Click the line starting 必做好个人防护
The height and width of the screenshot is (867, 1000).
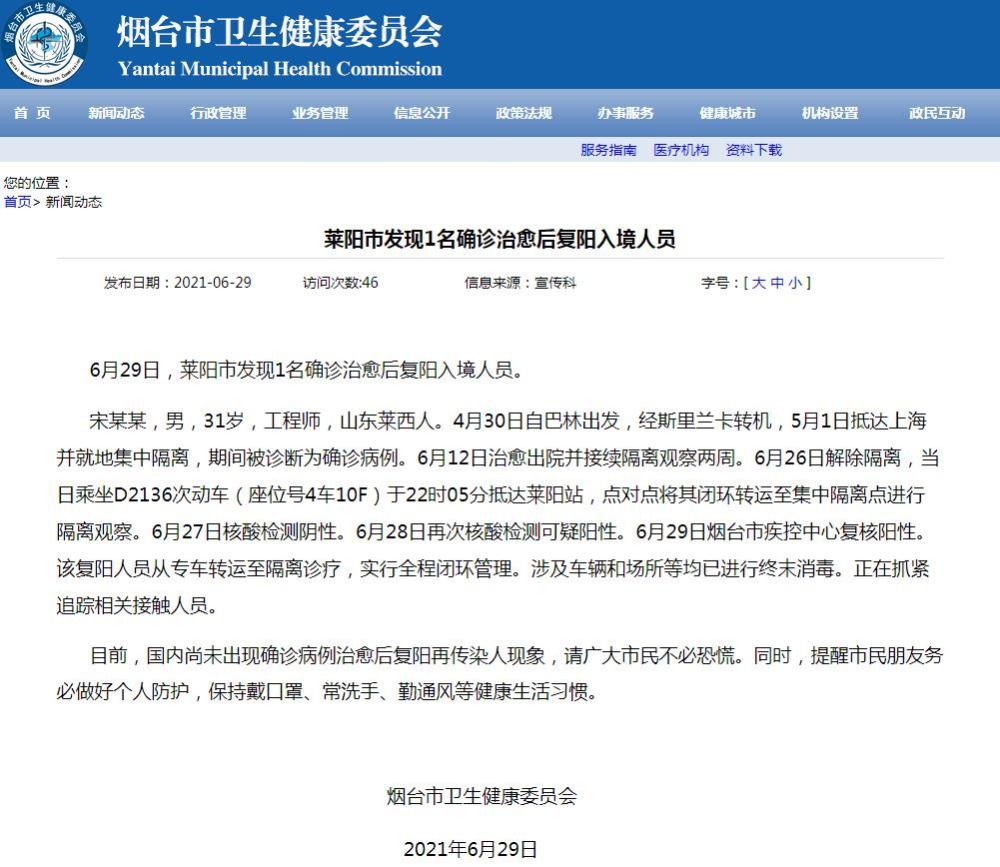click(327, 692)
